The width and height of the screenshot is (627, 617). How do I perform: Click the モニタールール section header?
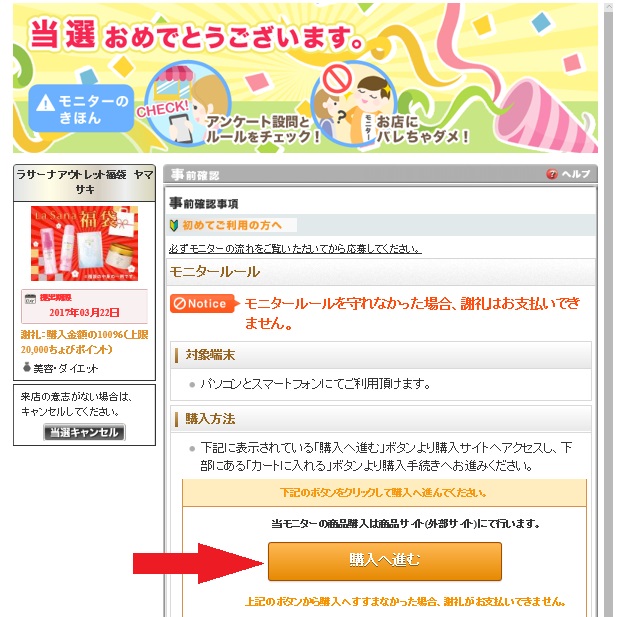(x=381, y=272)
